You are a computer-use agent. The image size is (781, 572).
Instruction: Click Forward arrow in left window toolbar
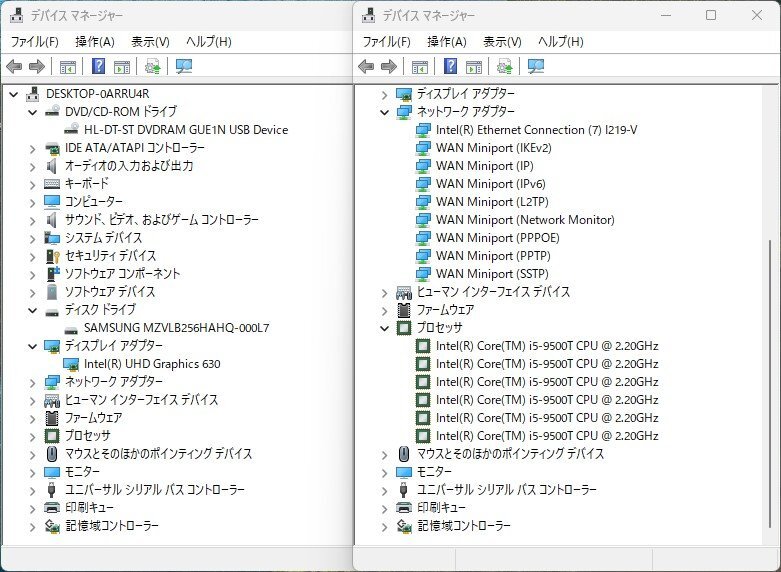[x=37, y=66]
